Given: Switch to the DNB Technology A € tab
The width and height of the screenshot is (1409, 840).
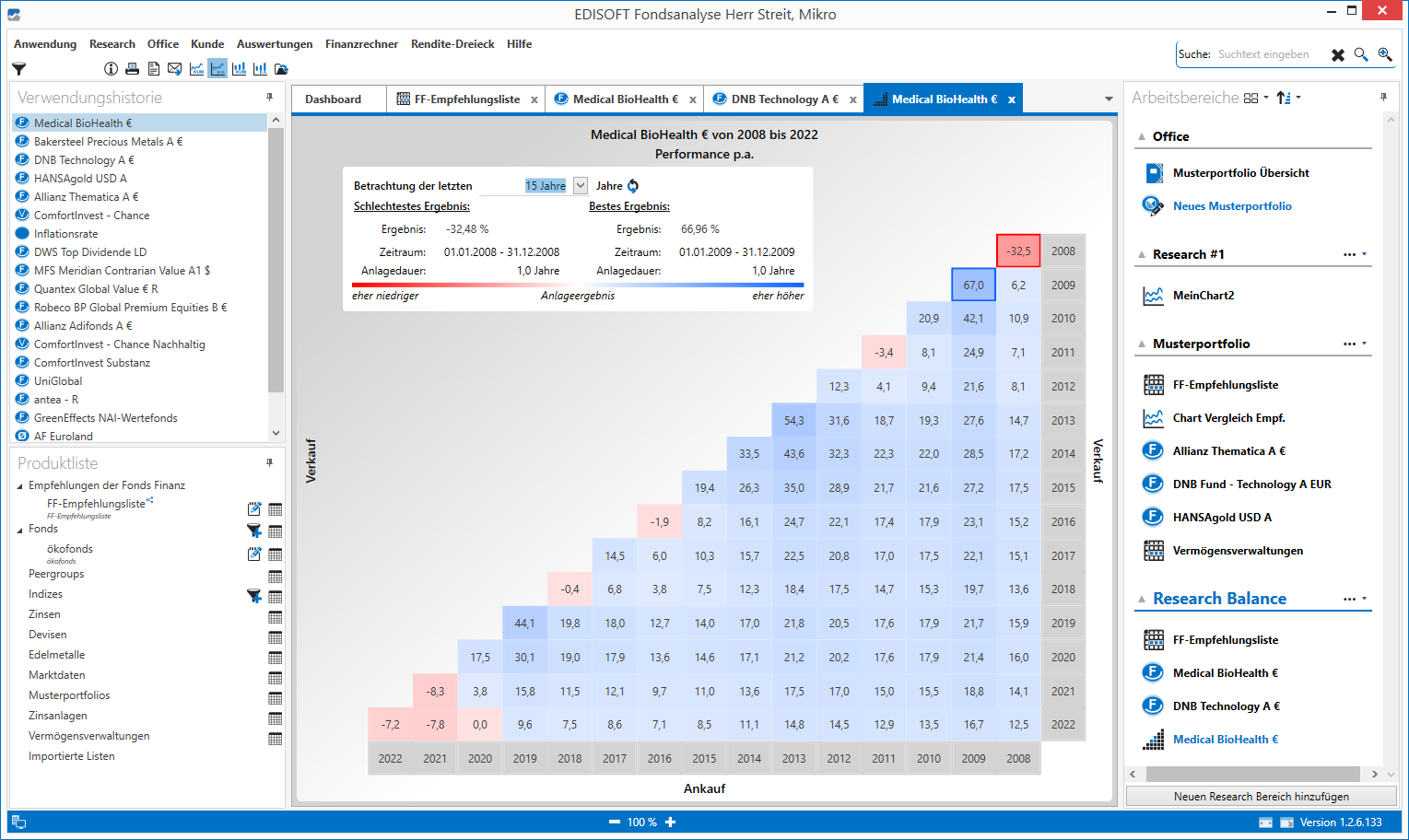Looking at the screenshot, I should 783,99.
